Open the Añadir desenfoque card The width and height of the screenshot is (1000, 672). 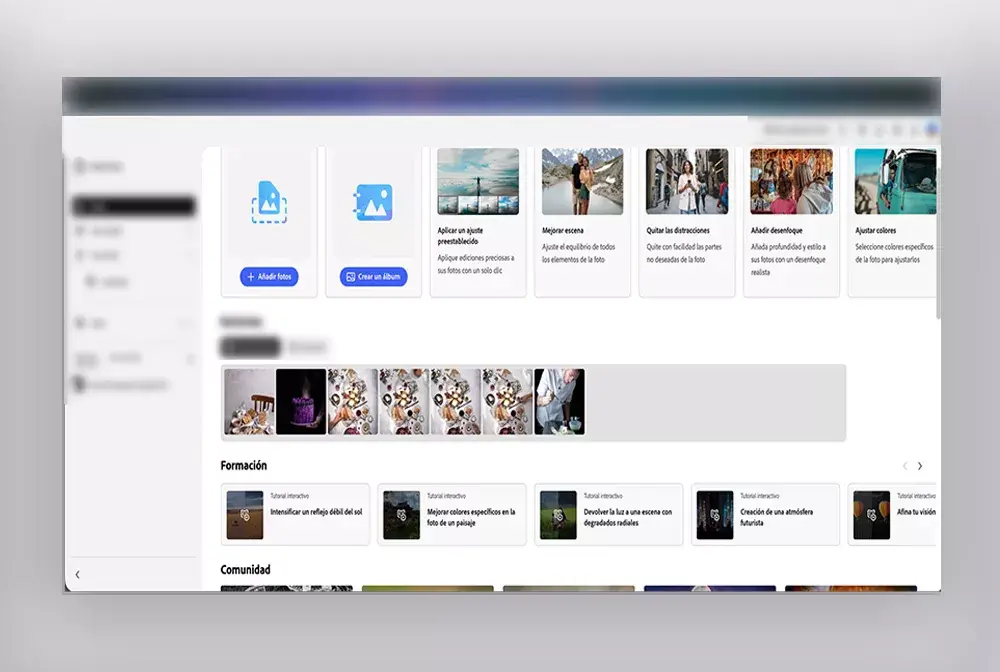tap(791, 222)
